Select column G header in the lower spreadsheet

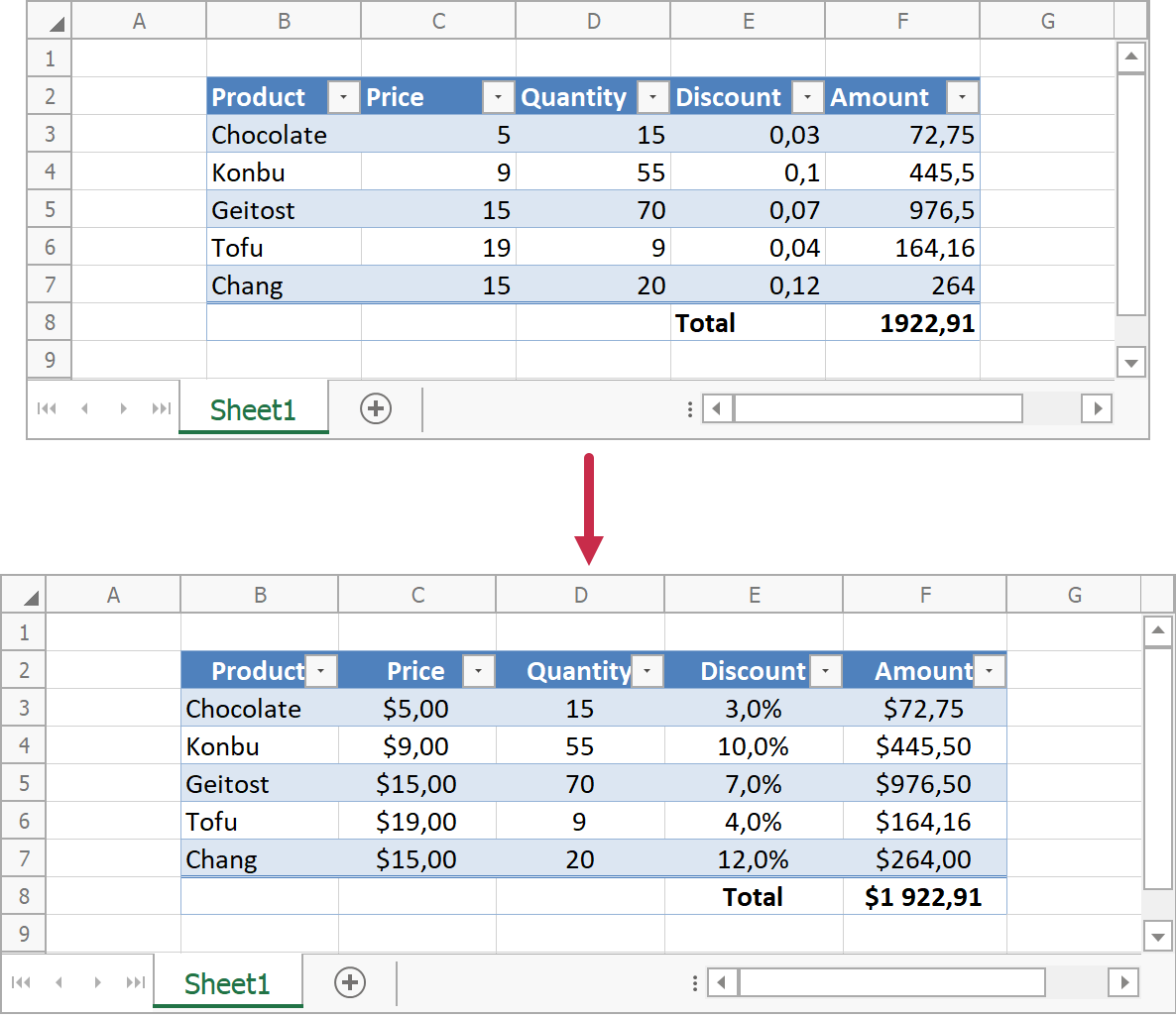point(1074,595)
